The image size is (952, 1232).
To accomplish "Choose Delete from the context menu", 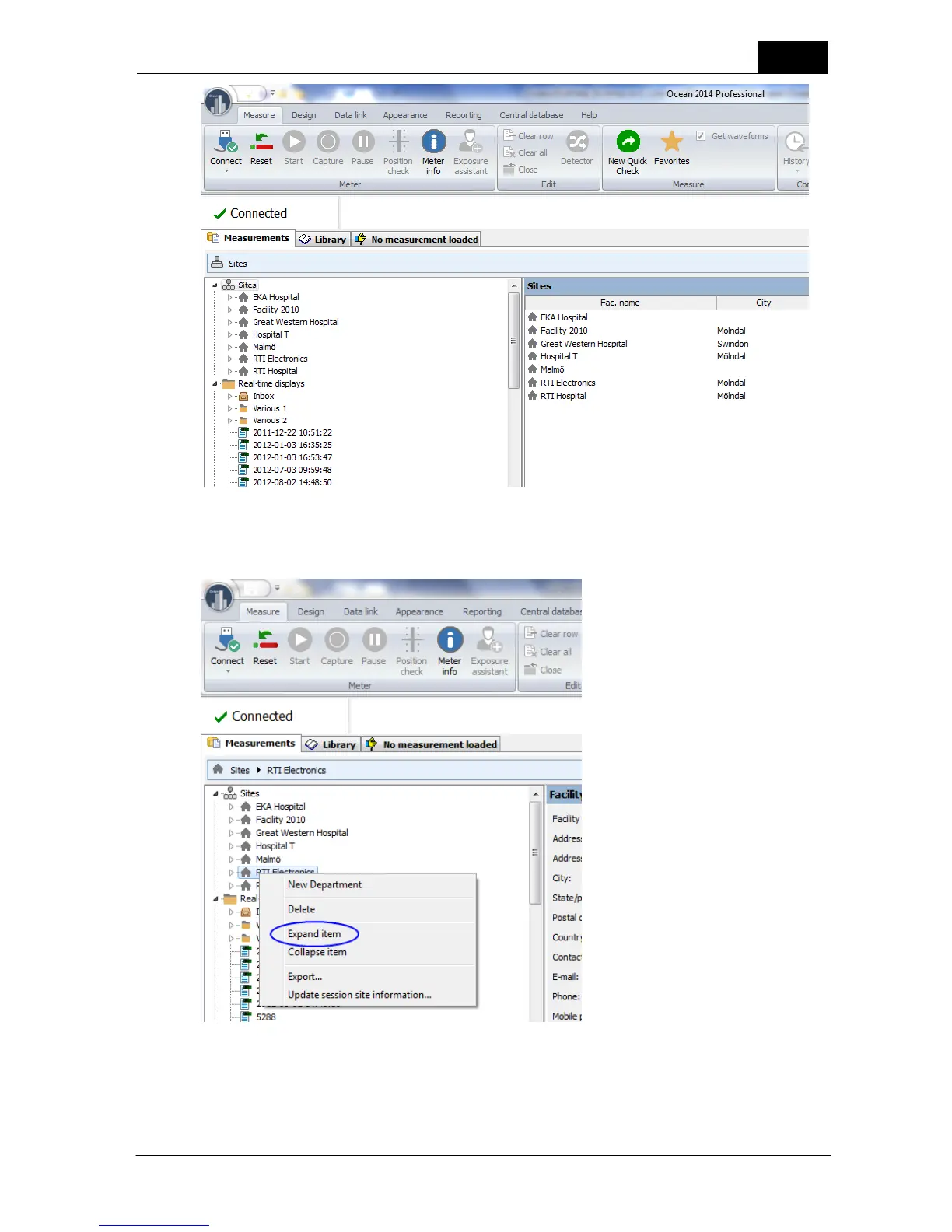I will point(301,909).
